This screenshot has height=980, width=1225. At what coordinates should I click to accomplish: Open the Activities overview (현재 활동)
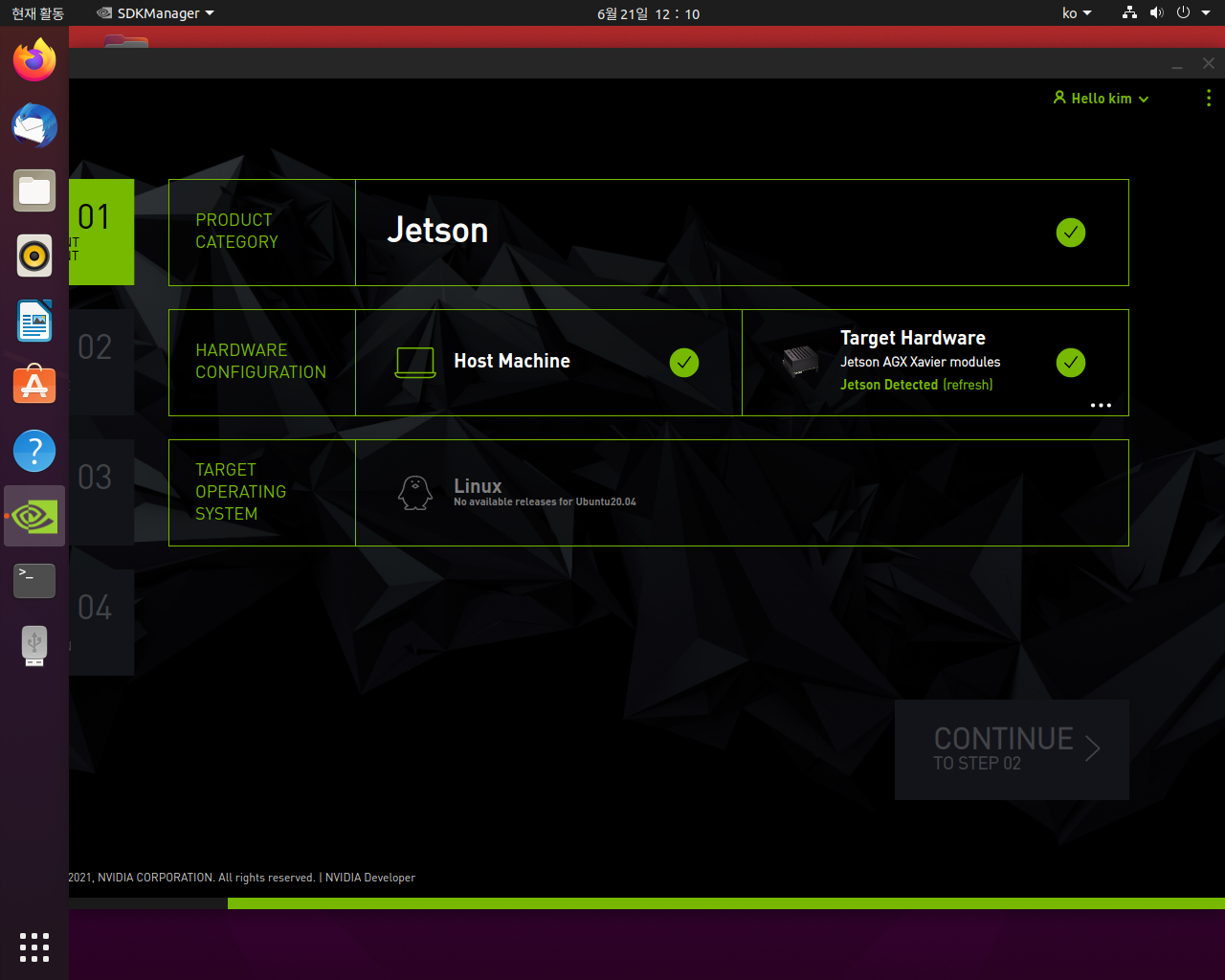[37, 13]
